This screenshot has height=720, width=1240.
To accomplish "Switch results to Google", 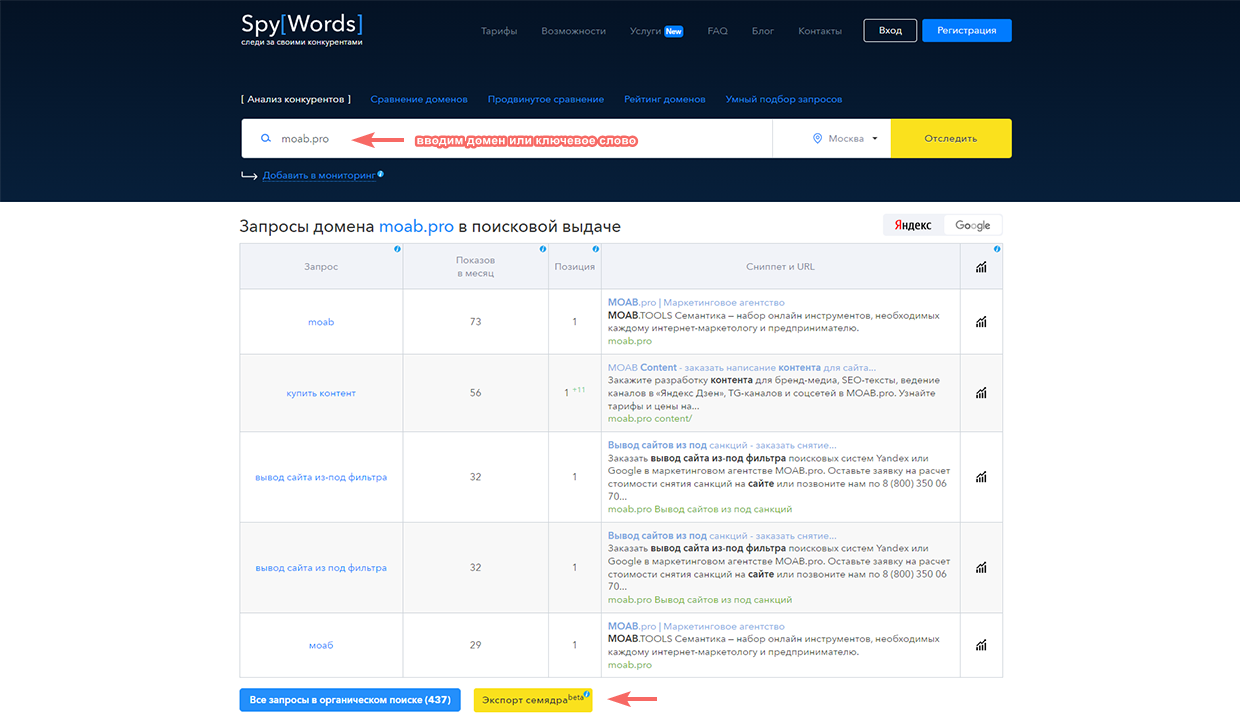I will (972, 225).
